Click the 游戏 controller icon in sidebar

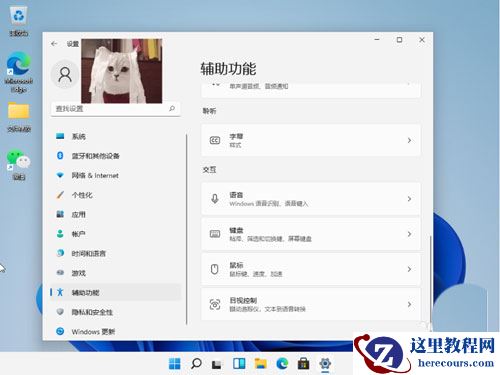tap(60, 273)
